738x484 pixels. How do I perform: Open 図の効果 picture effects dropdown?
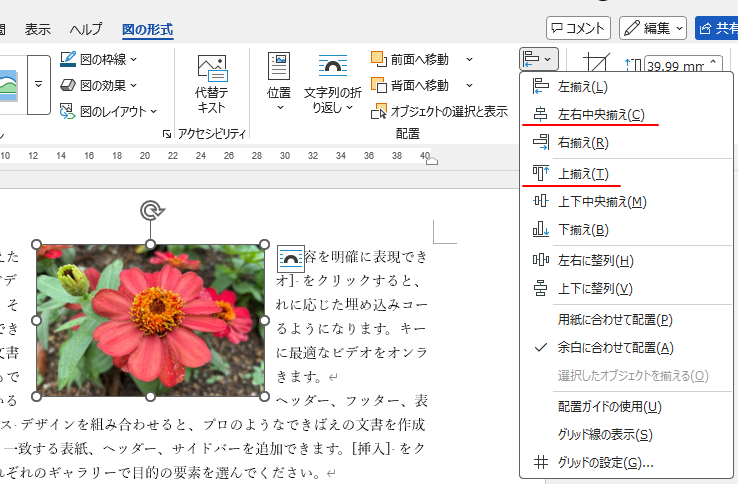pyautogui.click(x=99, y=85)
